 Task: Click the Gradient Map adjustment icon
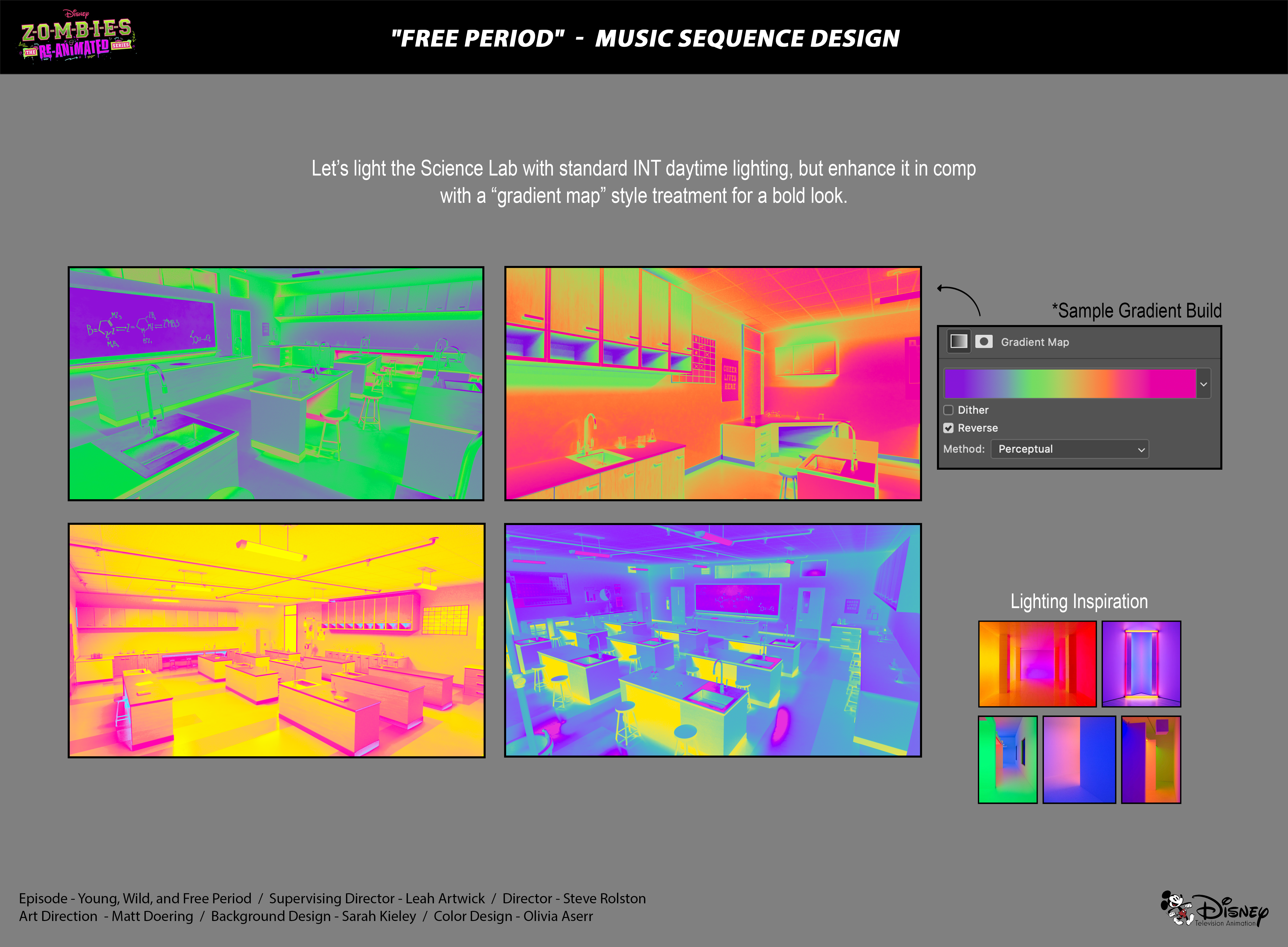click(x=958, y=342)
